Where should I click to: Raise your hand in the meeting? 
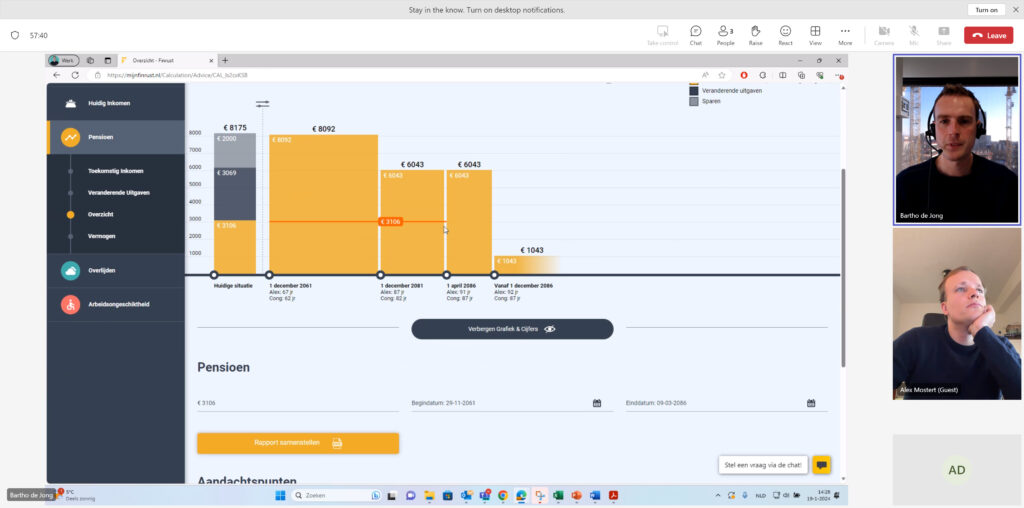[756, 34]
